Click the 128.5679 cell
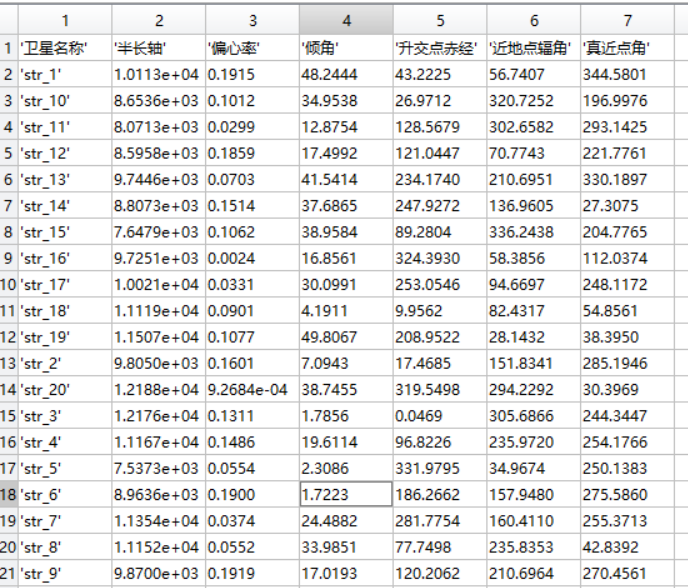This screenshot has width=688, height=588. pos(440,127)
